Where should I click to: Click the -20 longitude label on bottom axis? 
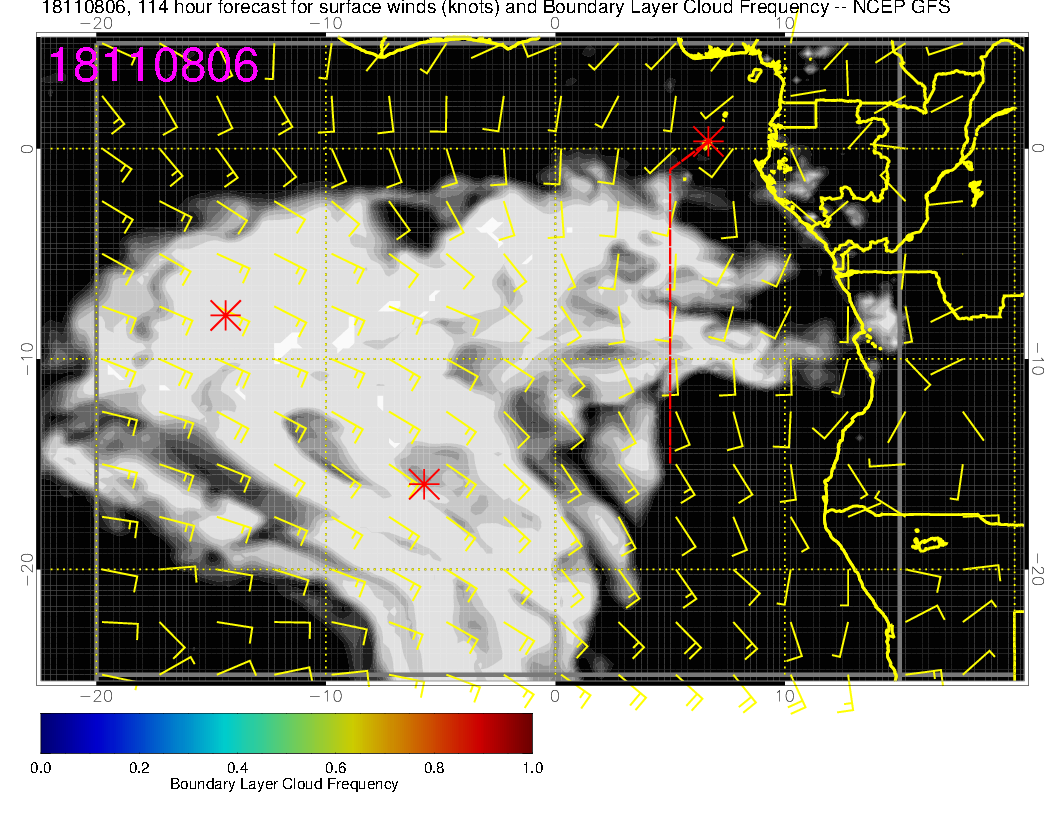(96, 696)
